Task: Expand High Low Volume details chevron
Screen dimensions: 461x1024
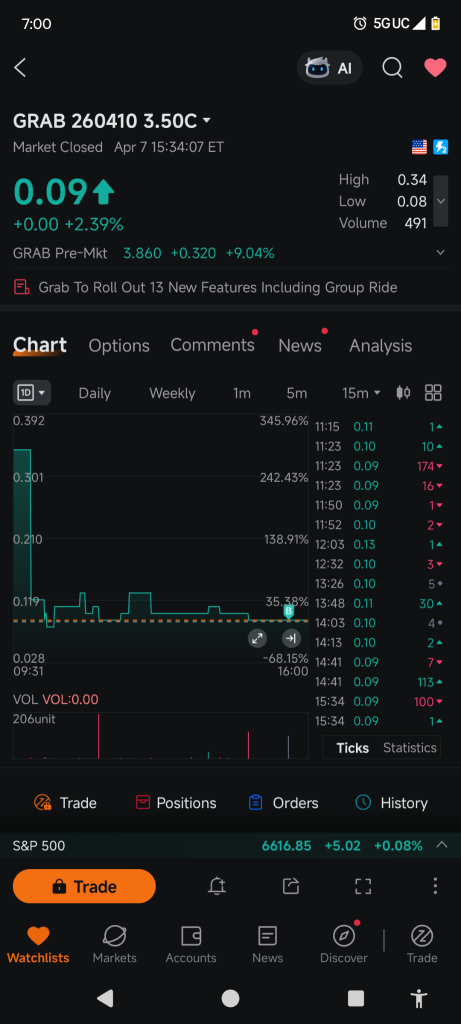Action: point(441,201)
